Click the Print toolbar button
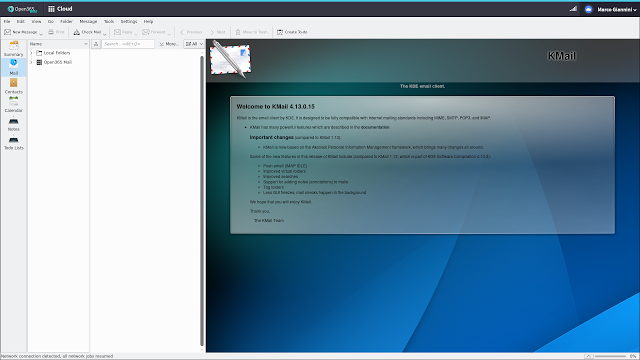This screenshot has width=640, height=360. tap(56, 32)
